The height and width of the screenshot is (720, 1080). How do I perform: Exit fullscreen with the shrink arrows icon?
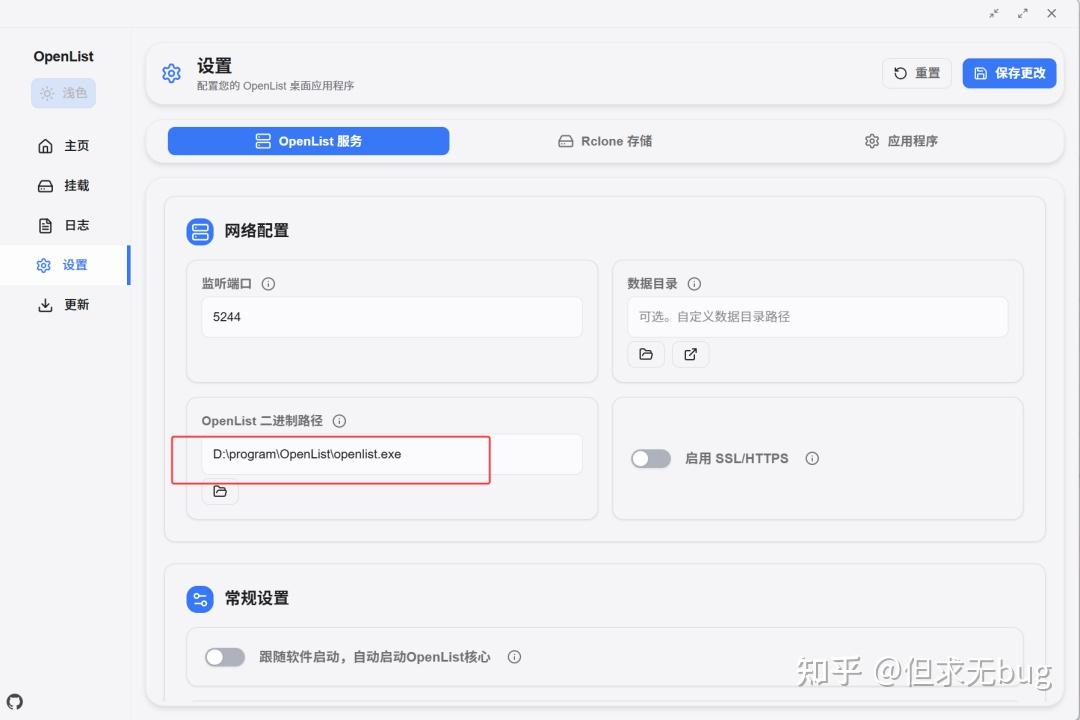pos(994,13)
